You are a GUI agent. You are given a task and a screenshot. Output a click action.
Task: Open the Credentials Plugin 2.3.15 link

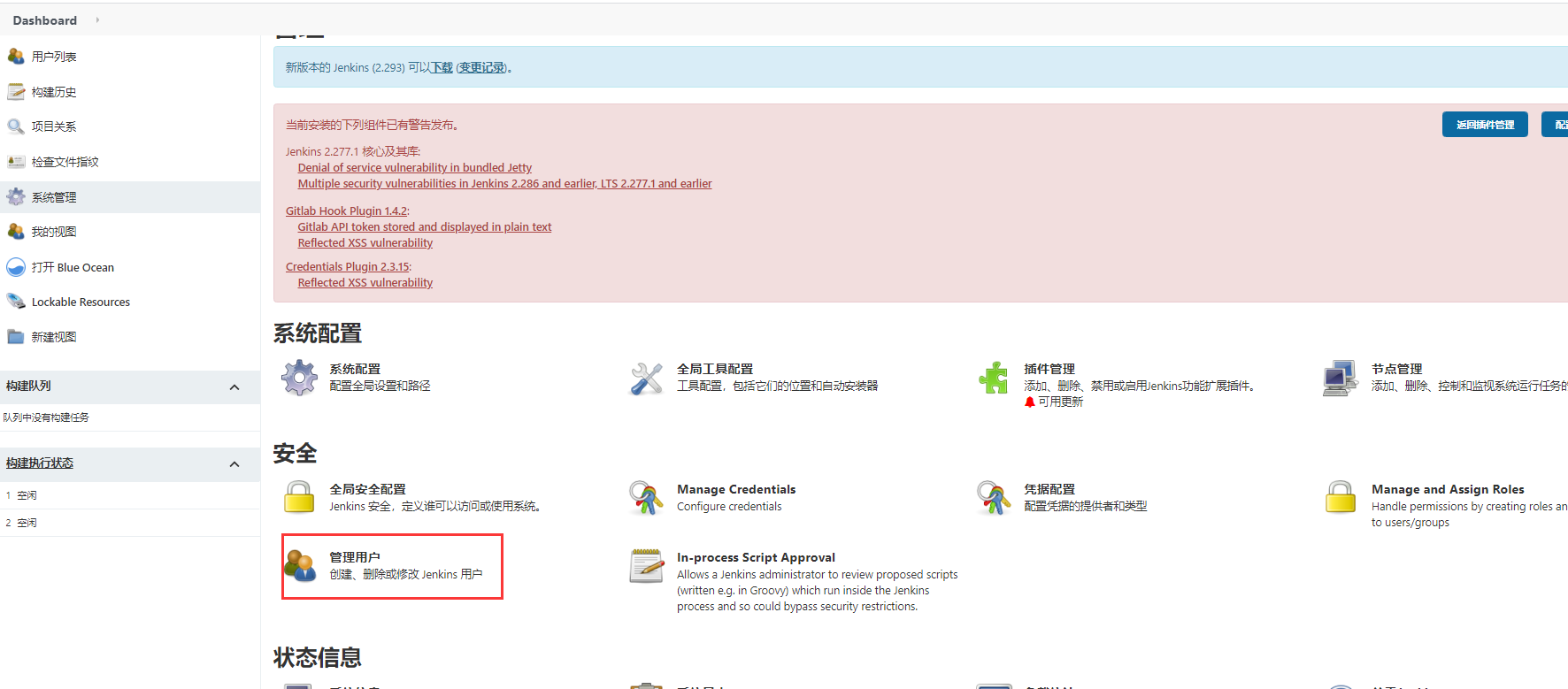pos(348,266)
